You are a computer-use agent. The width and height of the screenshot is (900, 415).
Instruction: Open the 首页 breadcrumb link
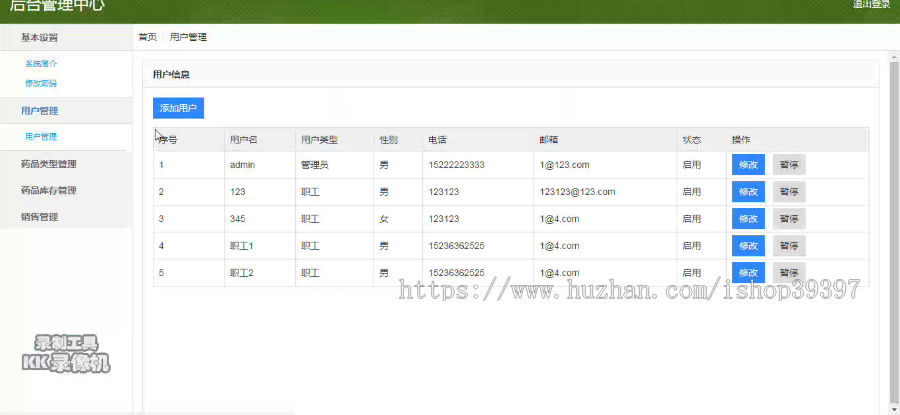[x=148, y=37]
